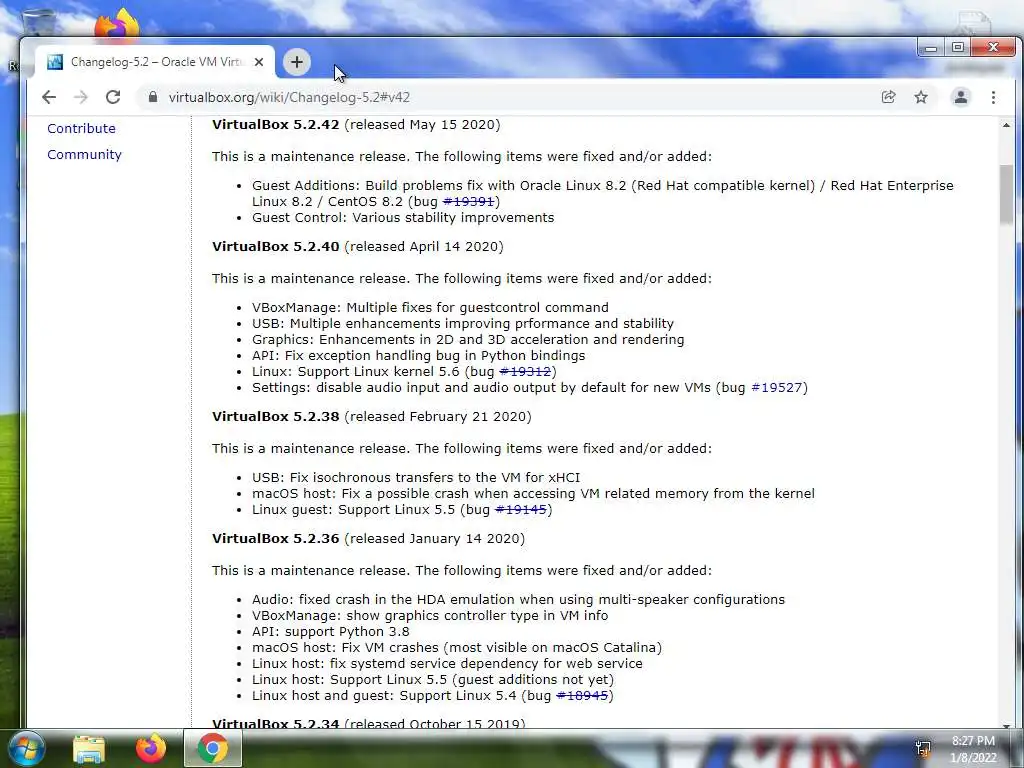Click 'macOS host: Fix VM crashes' item
Screen dimensions: 1024x768
tap(457, 648)
